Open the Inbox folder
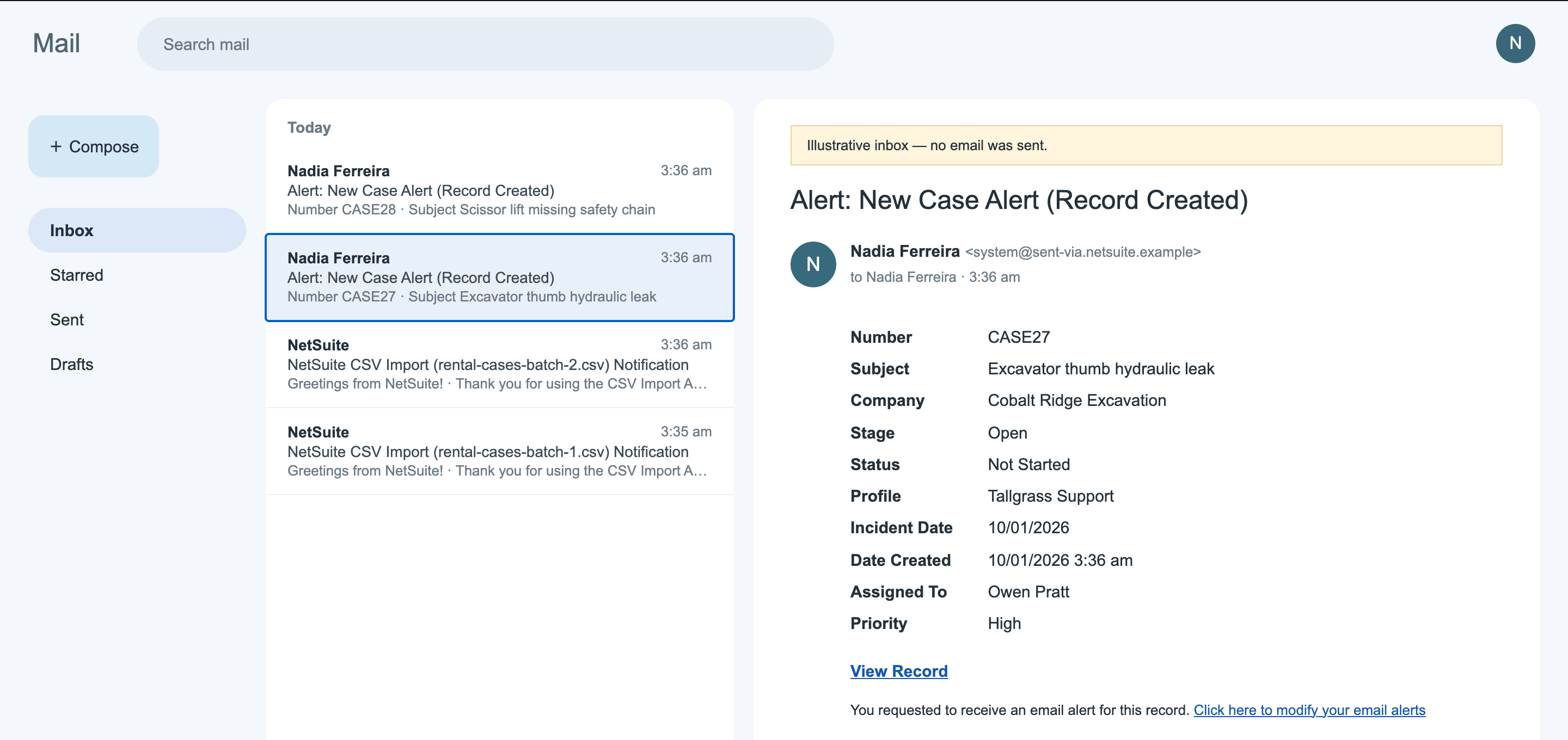The width and height of the screenshot is (1568, 740). pos(137,230)
